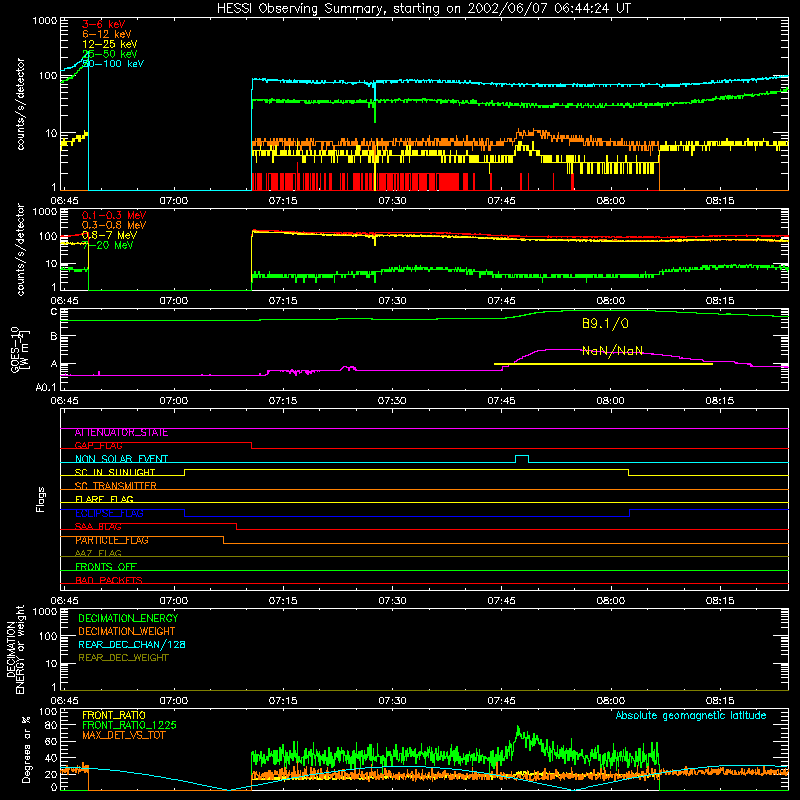This screenshot has height=800, width=800.
Task: Select the PARTICLE_FLAG label
Action: tap(112, 540)
